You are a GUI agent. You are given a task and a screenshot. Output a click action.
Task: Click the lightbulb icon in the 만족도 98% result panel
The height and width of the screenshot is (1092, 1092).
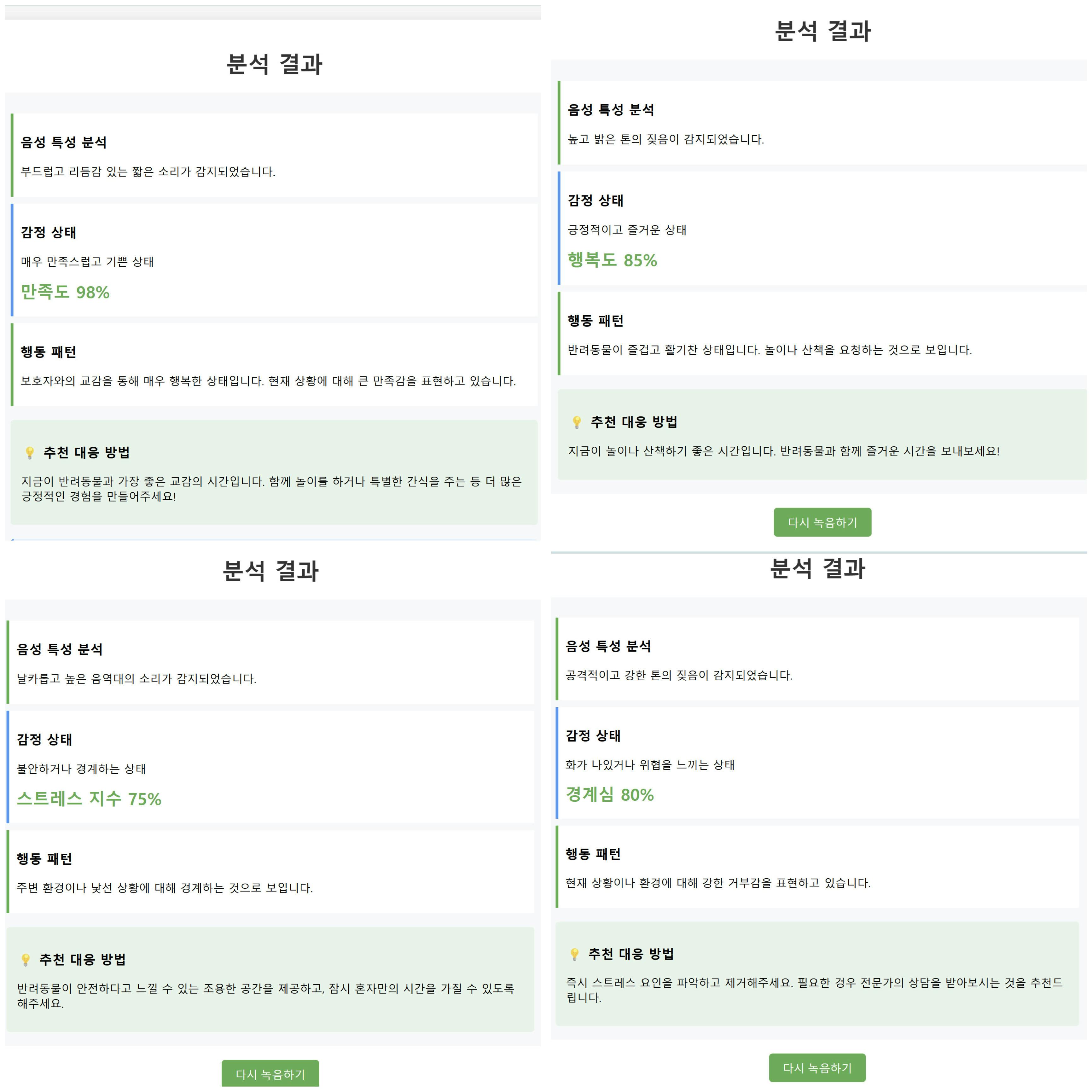pyautogui.click(x=30, y=453)
